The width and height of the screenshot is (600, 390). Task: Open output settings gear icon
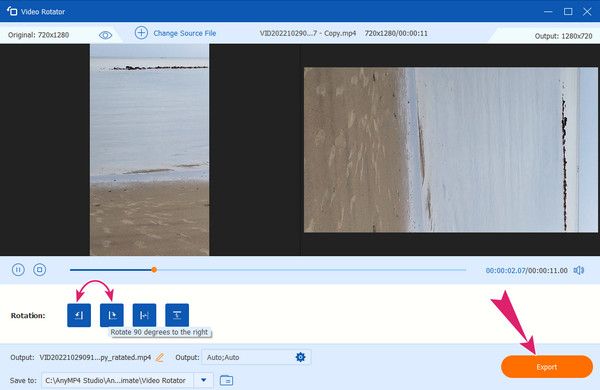(x=300, y=357)
